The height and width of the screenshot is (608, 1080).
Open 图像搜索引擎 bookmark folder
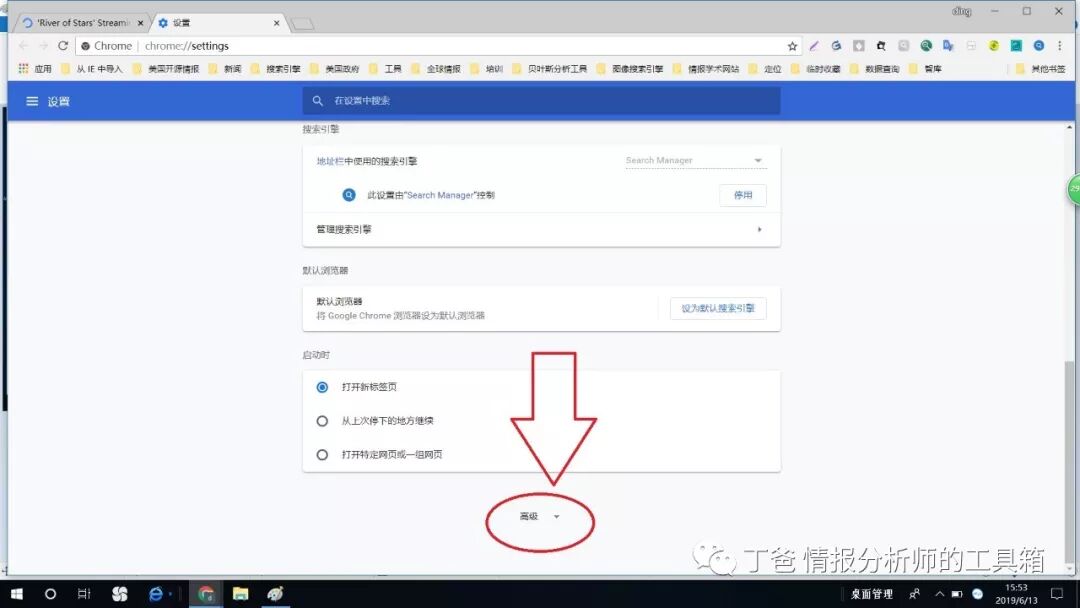pyautogui.click(x=630, y=69)
